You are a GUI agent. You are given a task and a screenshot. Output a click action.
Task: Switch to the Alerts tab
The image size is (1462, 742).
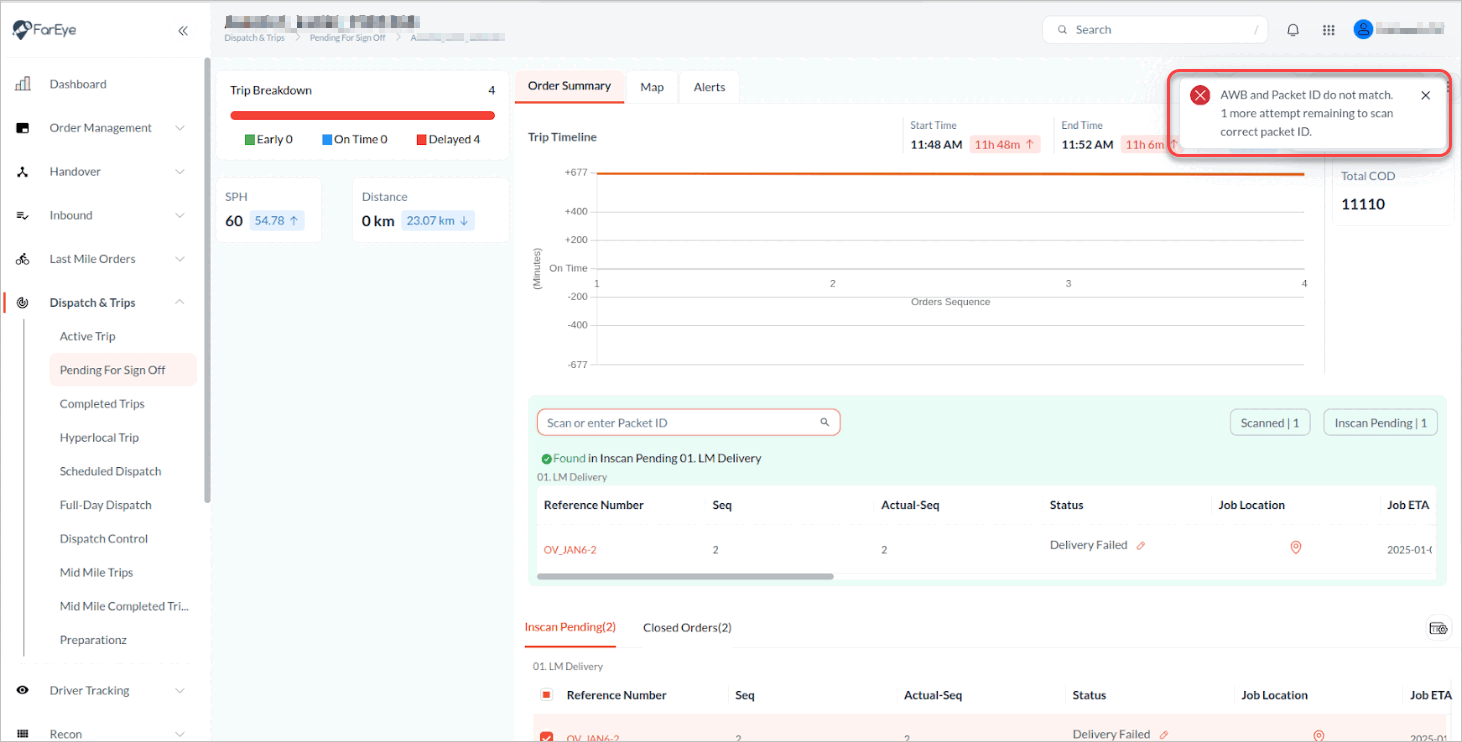[709, 87]
